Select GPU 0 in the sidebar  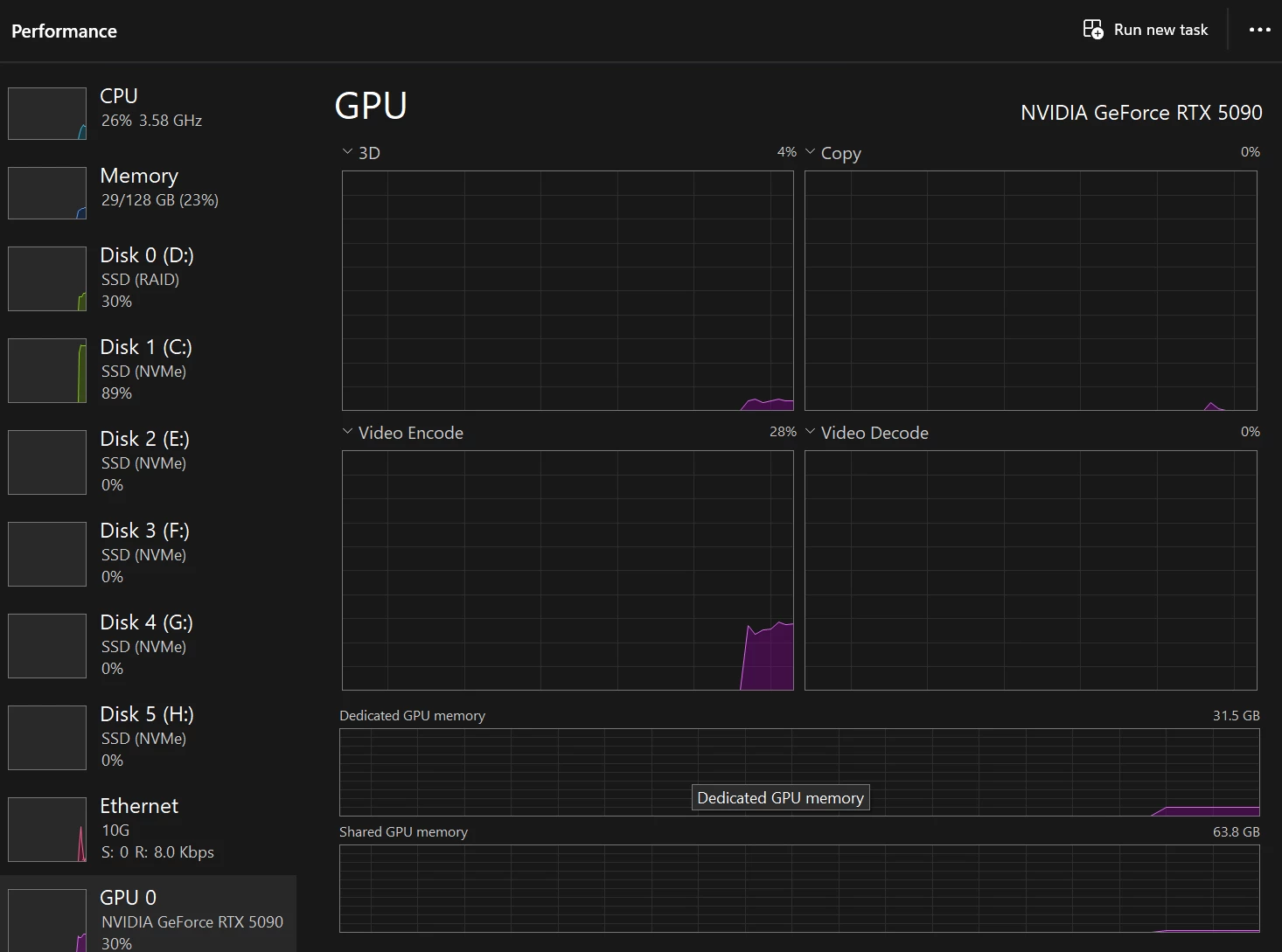tap(149, 914)
